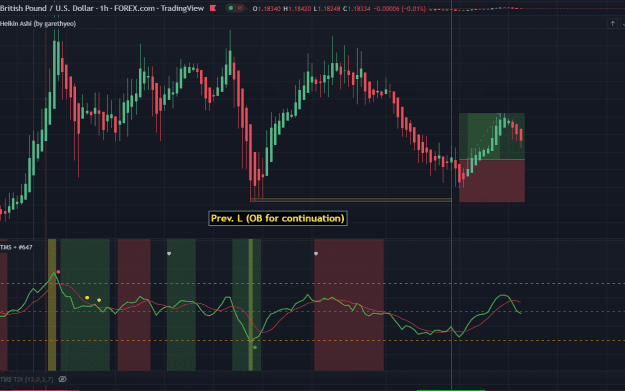Select the red stop-loss zone of long position
The height and width of the screenshot is (391, 625).
point(492,181)
